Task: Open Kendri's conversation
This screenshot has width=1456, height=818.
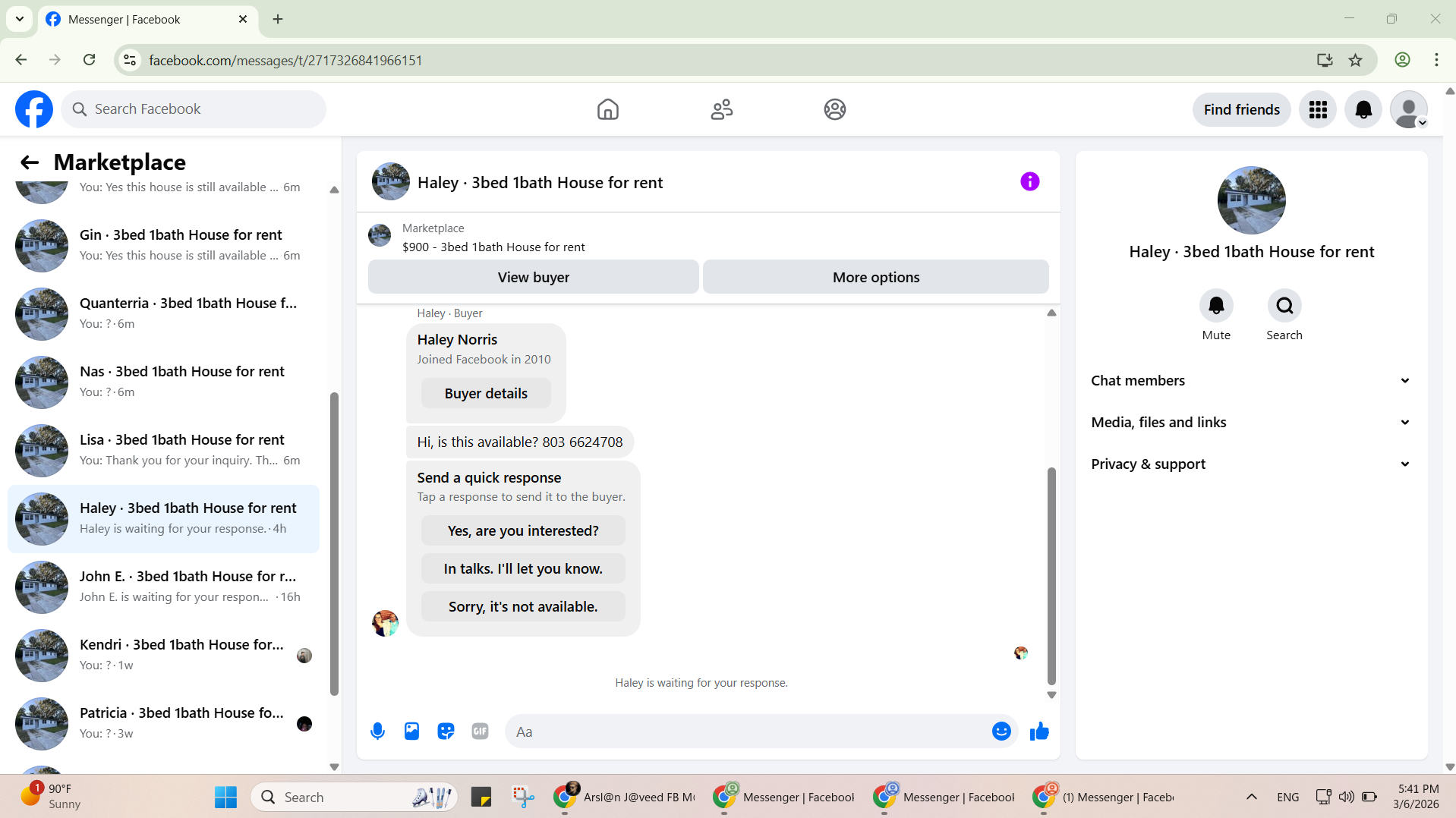Action: click(163, 656)
